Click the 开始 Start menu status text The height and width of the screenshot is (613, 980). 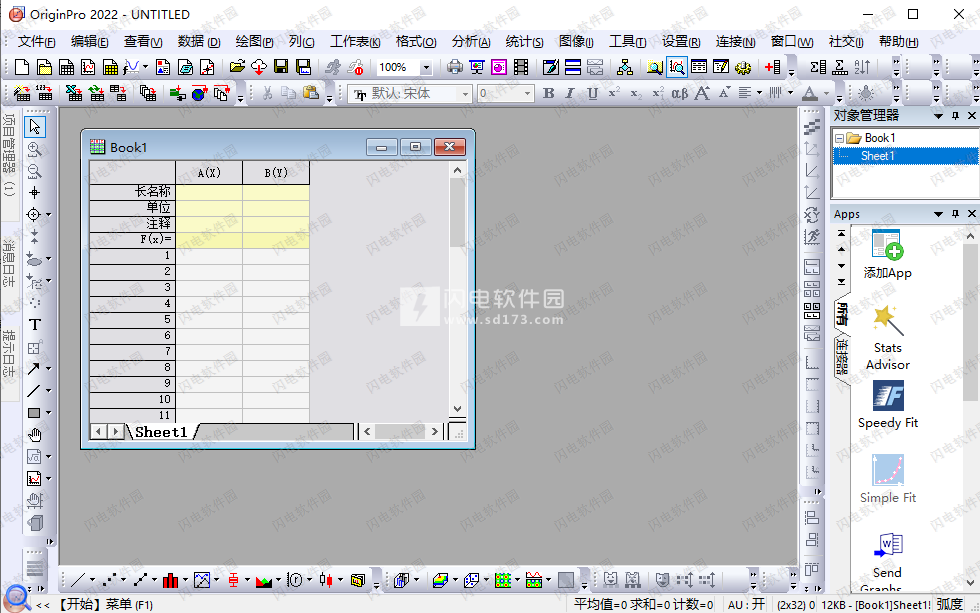point(105,604)
